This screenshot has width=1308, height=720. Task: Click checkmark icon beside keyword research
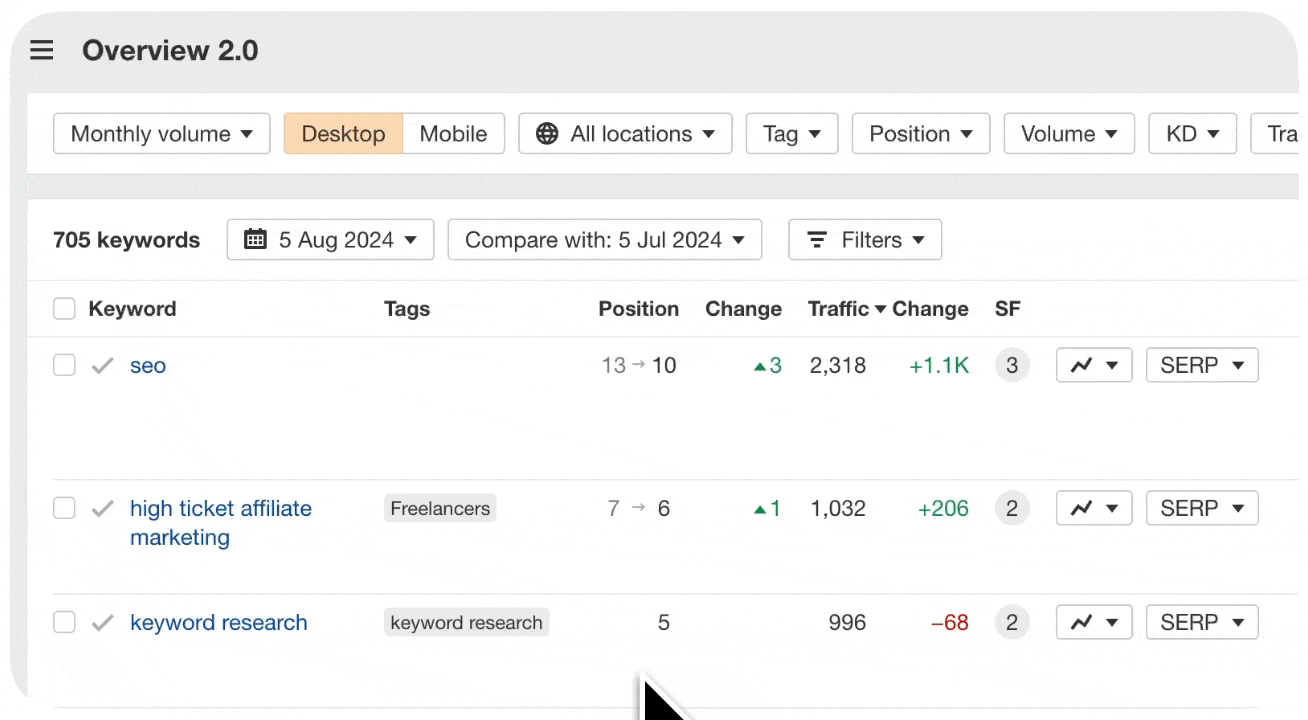pyautogui.click(x=102, y=623)
